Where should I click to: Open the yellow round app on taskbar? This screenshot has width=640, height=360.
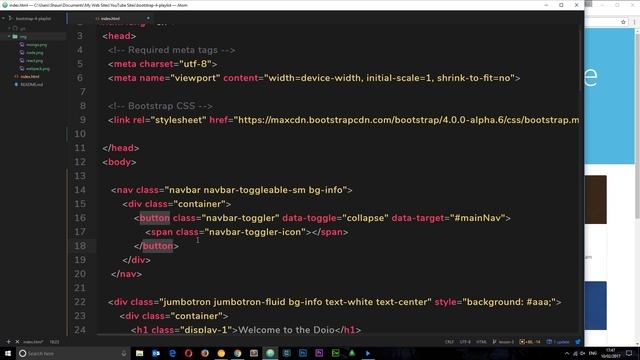[221, 353]
